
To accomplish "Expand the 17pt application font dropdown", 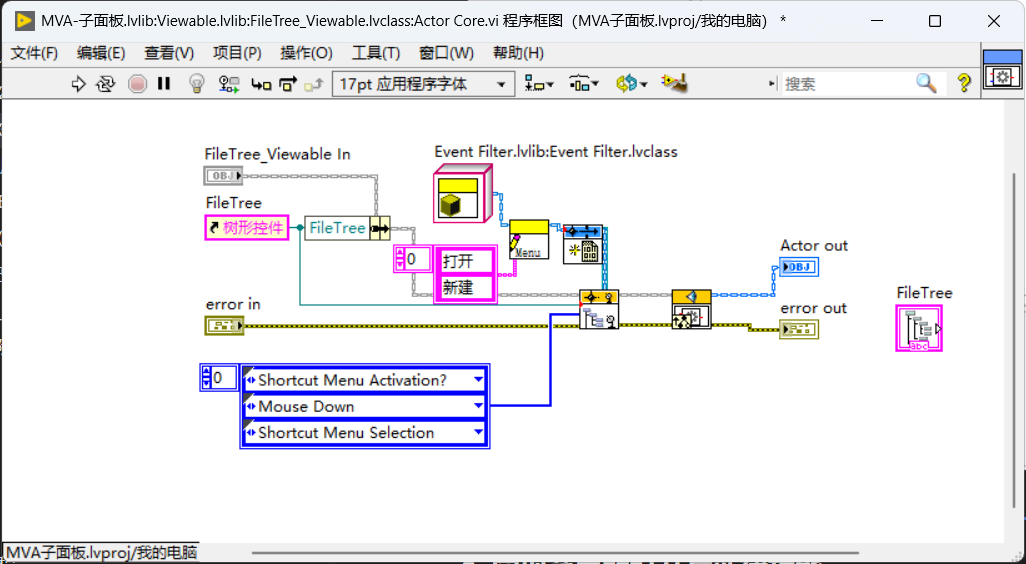I will (423, 84).
